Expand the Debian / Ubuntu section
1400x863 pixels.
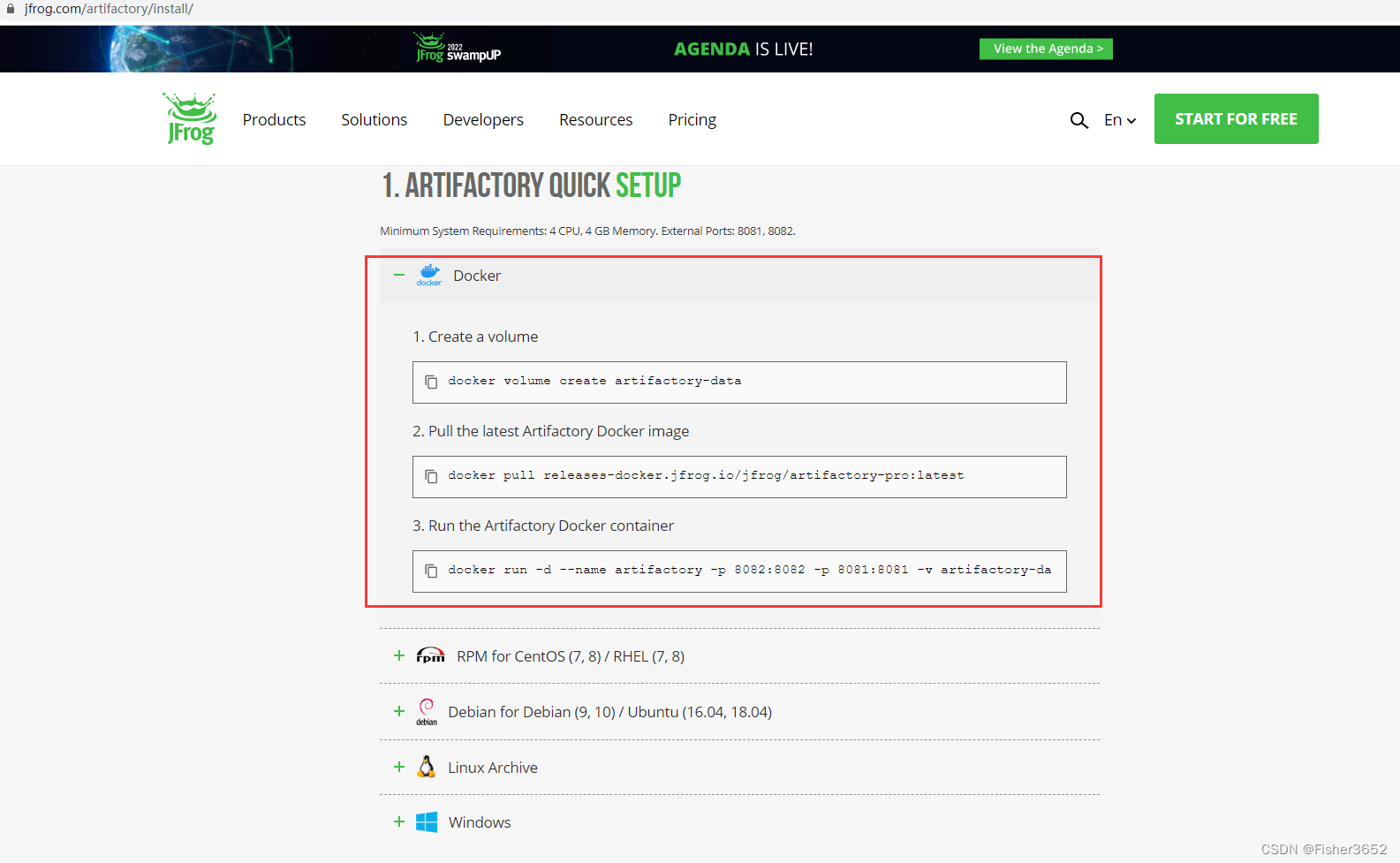[x=399, y=711]
